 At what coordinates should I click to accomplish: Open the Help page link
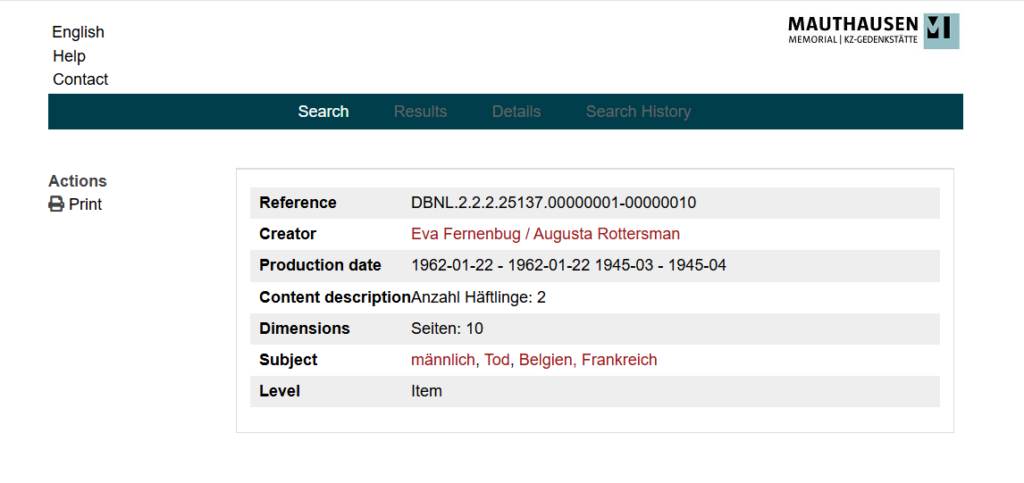(x=69, y=56)
